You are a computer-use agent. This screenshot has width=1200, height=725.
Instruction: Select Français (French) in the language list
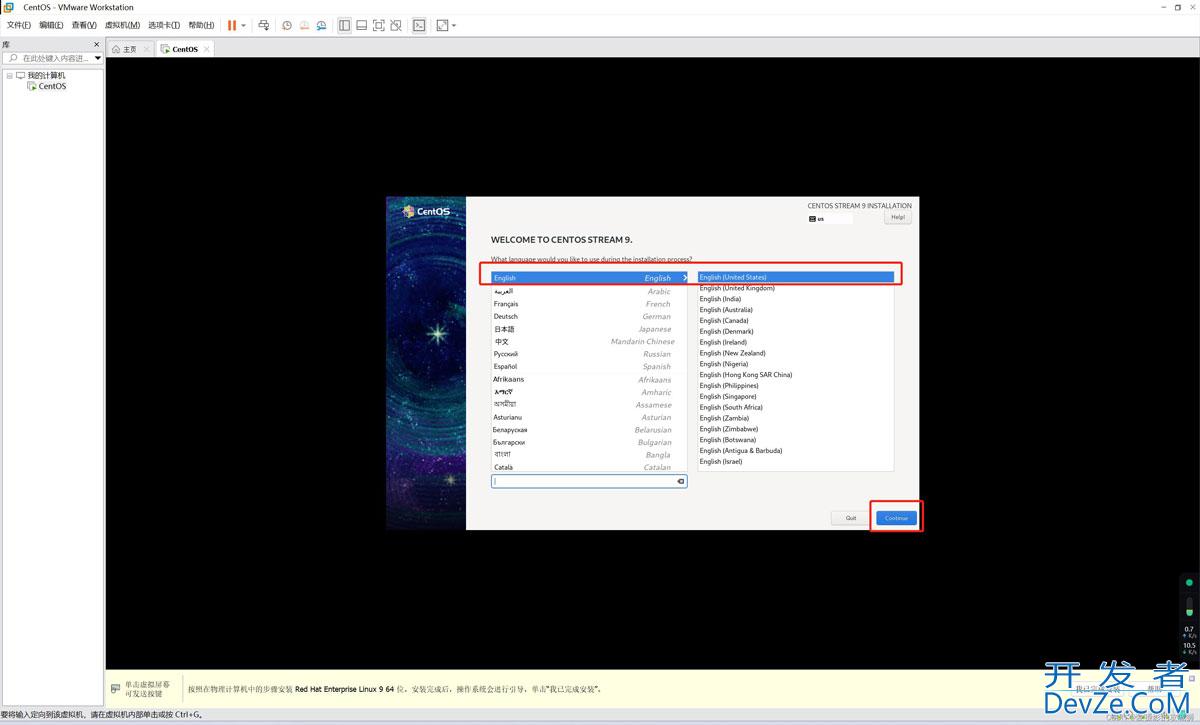tap(591, 304)
